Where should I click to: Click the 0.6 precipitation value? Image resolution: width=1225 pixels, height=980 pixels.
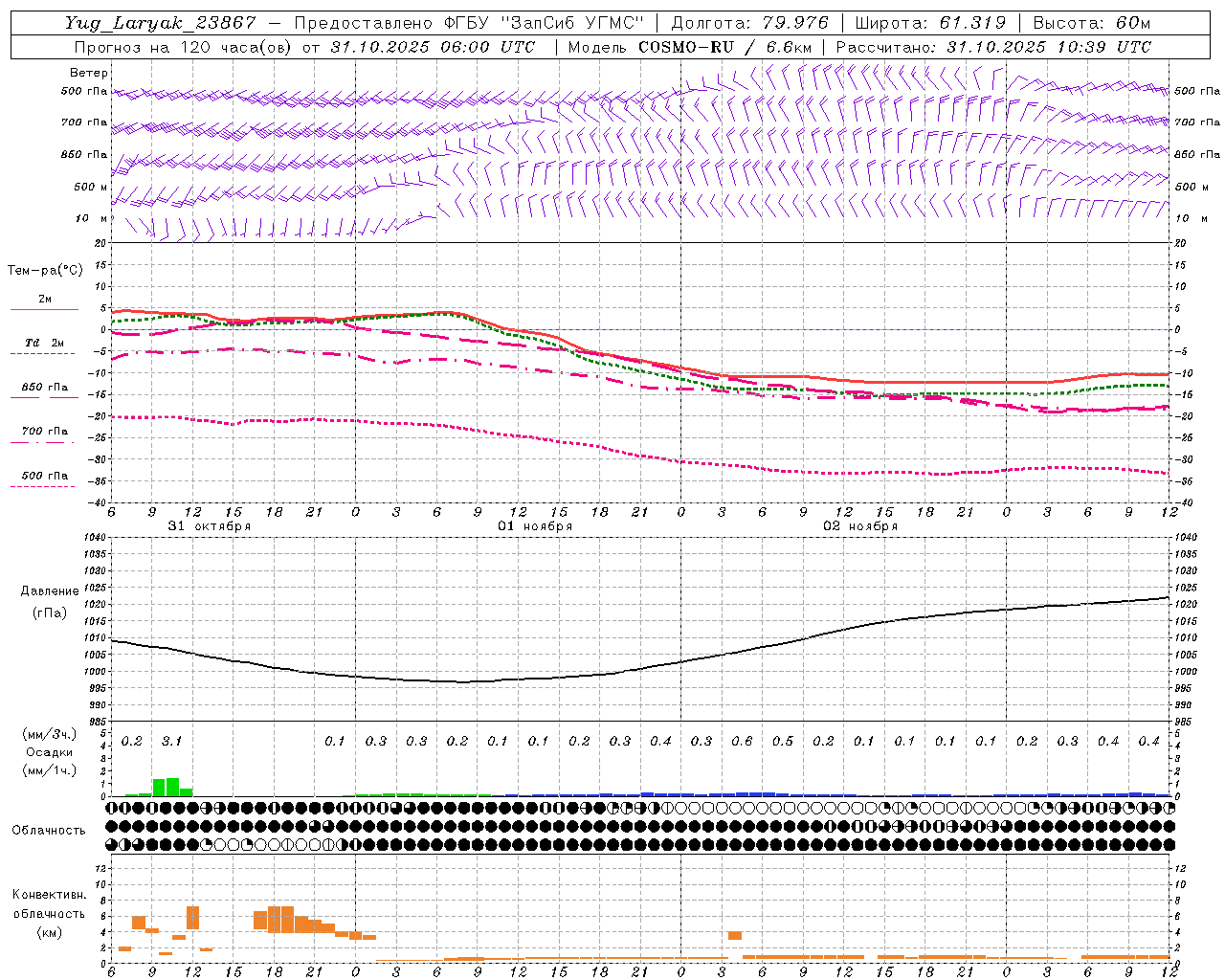click(x=742, y=741)
